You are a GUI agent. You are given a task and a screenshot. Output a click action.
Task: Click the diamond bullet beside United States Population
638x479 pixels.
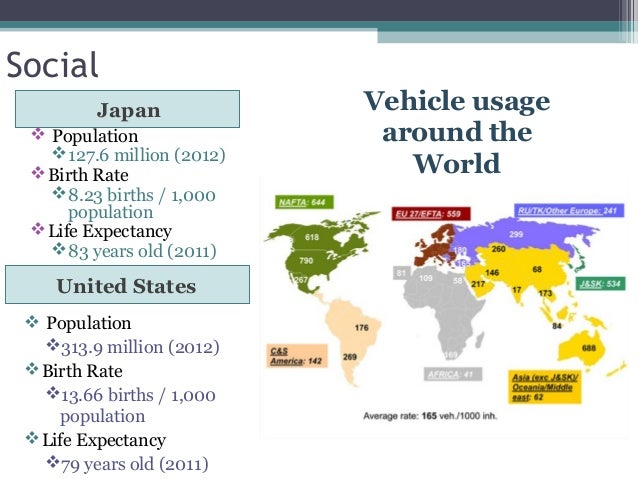31,323
